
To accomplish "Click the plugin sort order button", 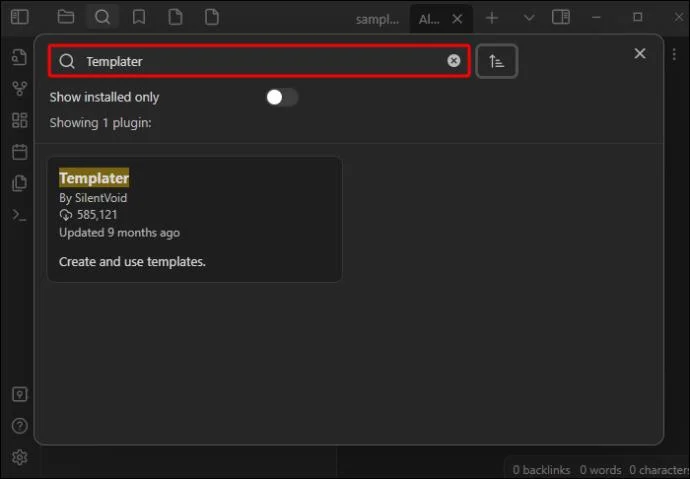I will click(497, 61).
